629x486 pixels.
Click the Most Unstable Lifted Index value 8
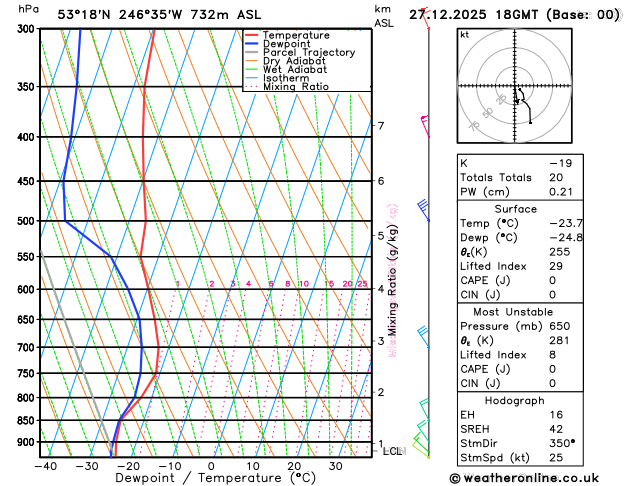(553, 354)
